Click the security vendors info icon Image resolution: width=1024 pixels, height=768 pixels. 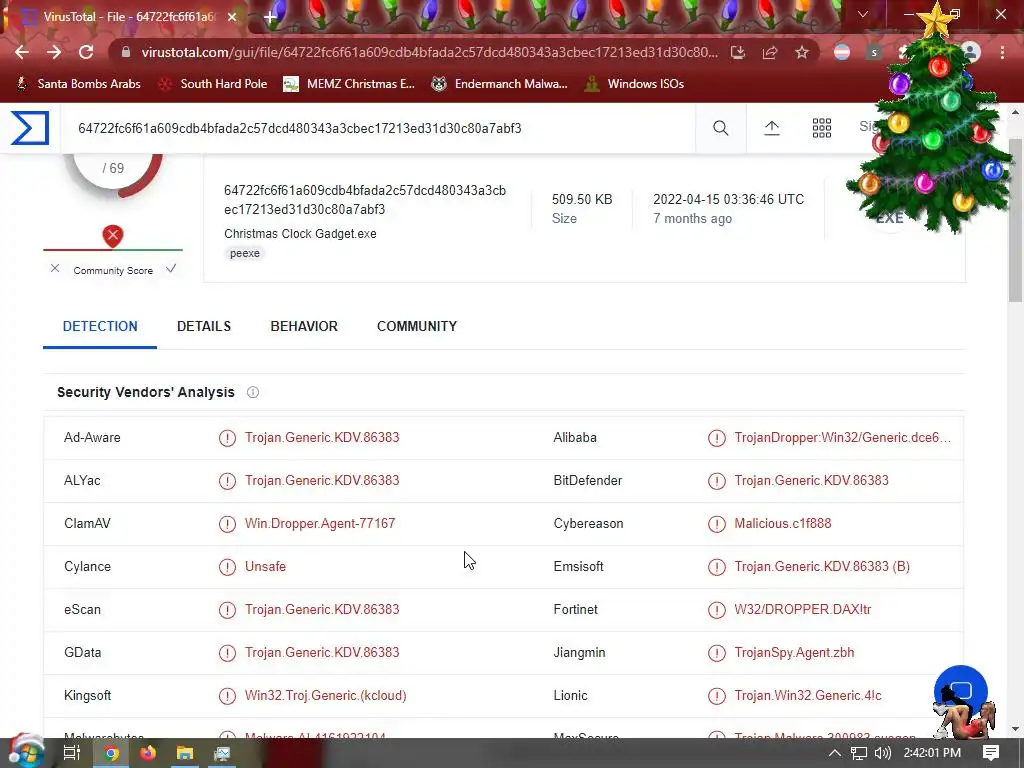click(x=253, y=392)
